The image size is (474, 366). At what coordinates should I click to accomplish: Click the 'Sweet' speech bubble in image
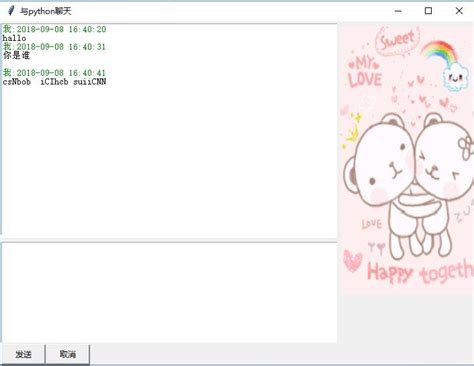[398, 41]
